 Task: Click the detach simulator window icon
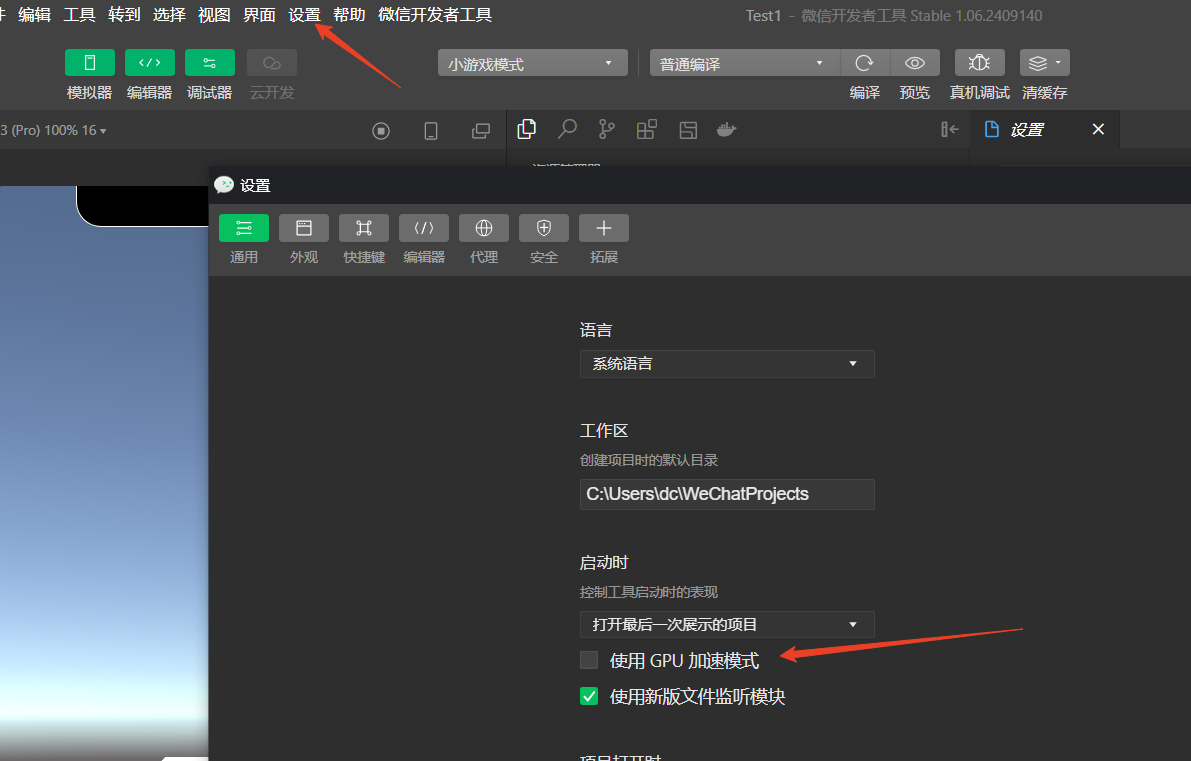click(481, 131)
